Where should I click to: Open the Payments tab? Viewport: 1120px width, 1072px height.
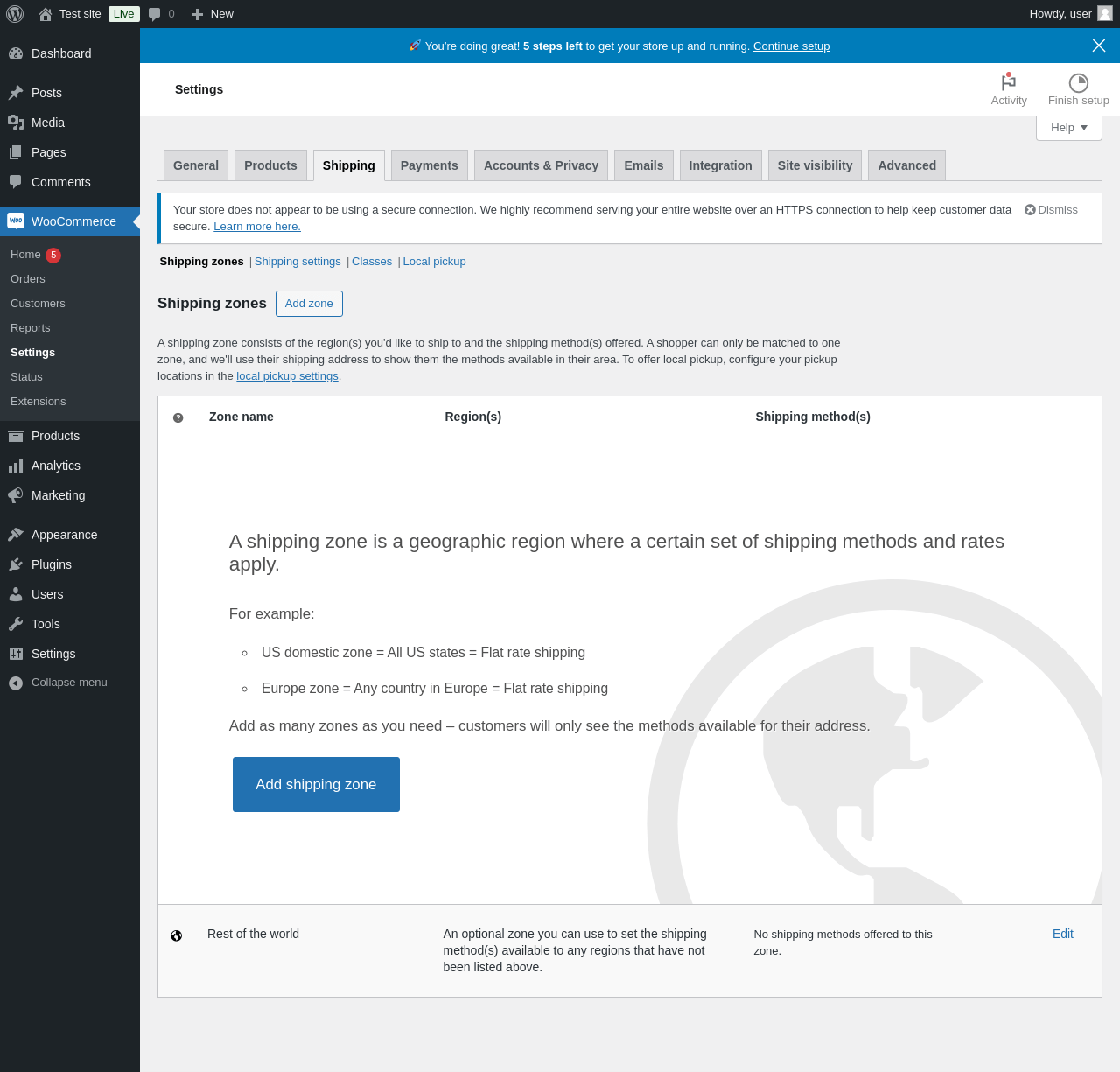tap(429, 165)
